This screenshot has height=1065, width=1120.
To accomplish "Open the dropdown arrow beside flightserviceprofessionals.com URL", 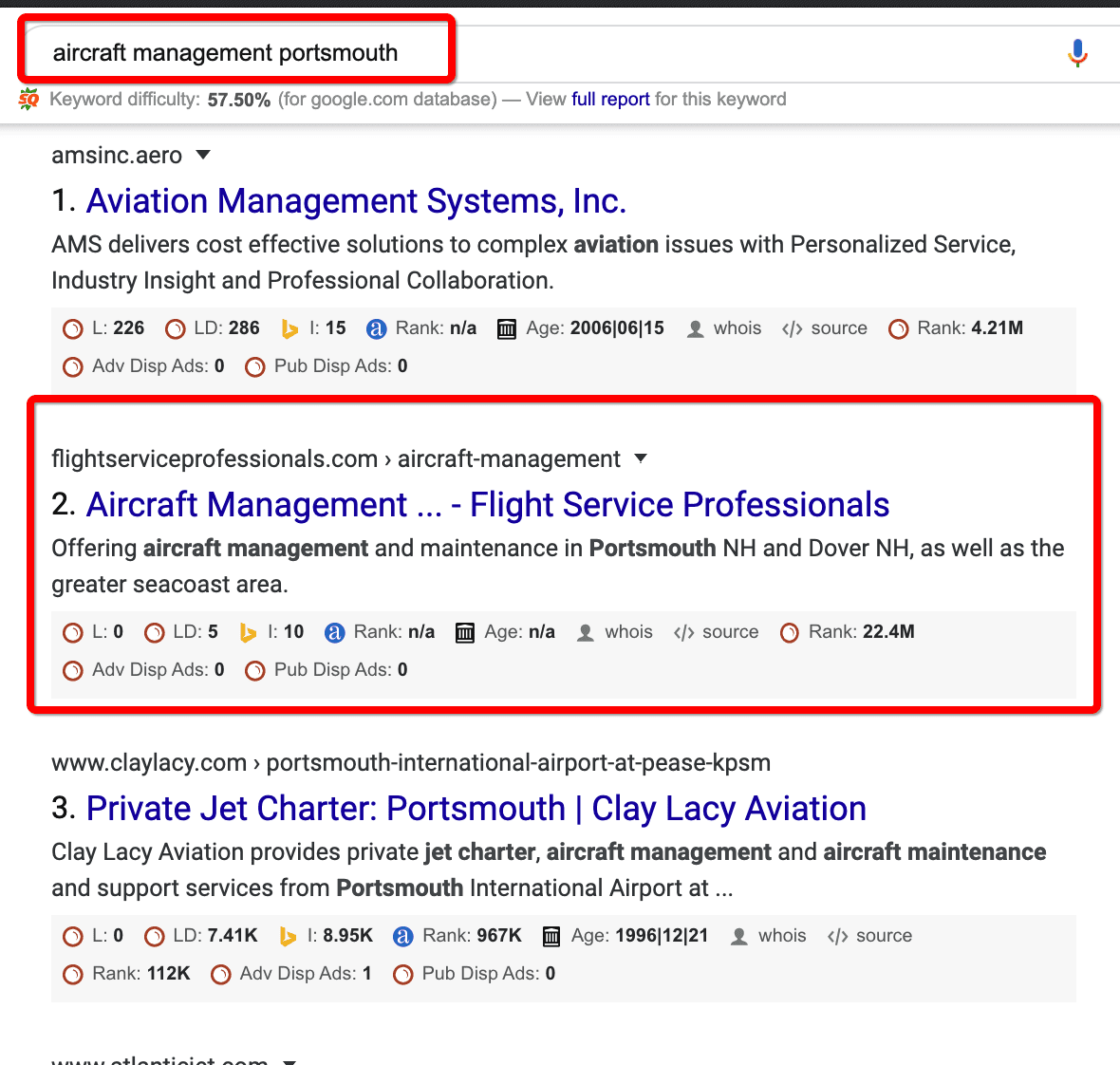I will [x=641, y=458].
